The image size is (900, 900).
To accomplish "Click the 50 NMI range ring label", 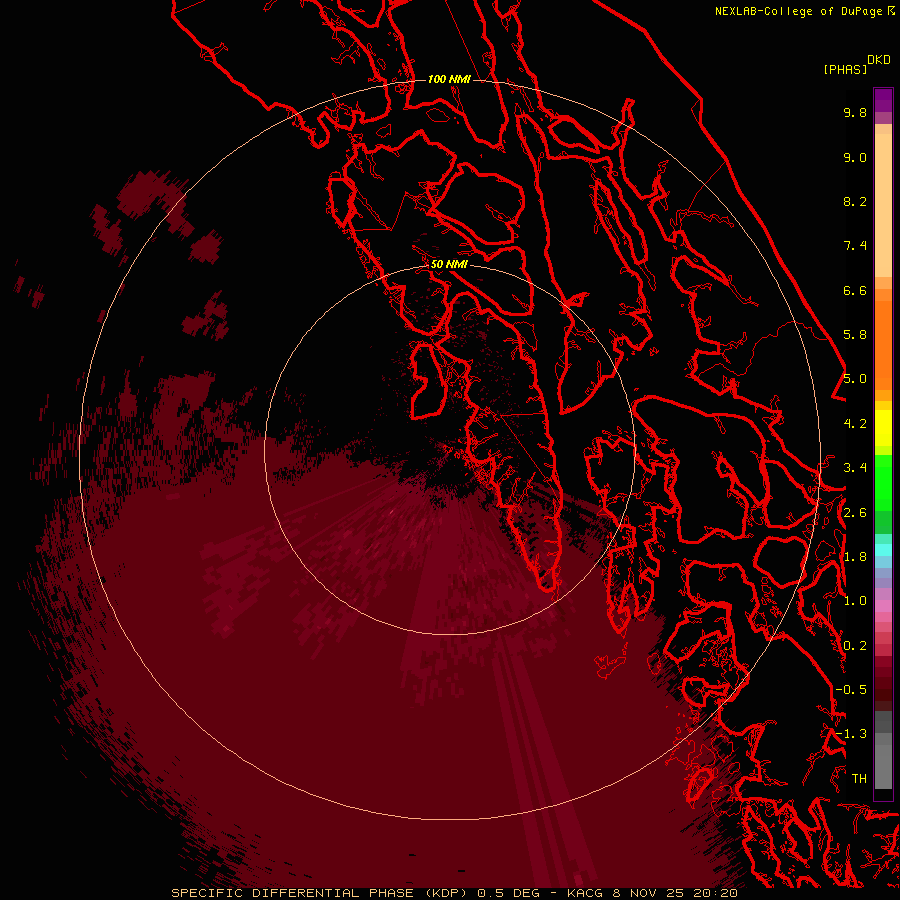I will point(449,264).
